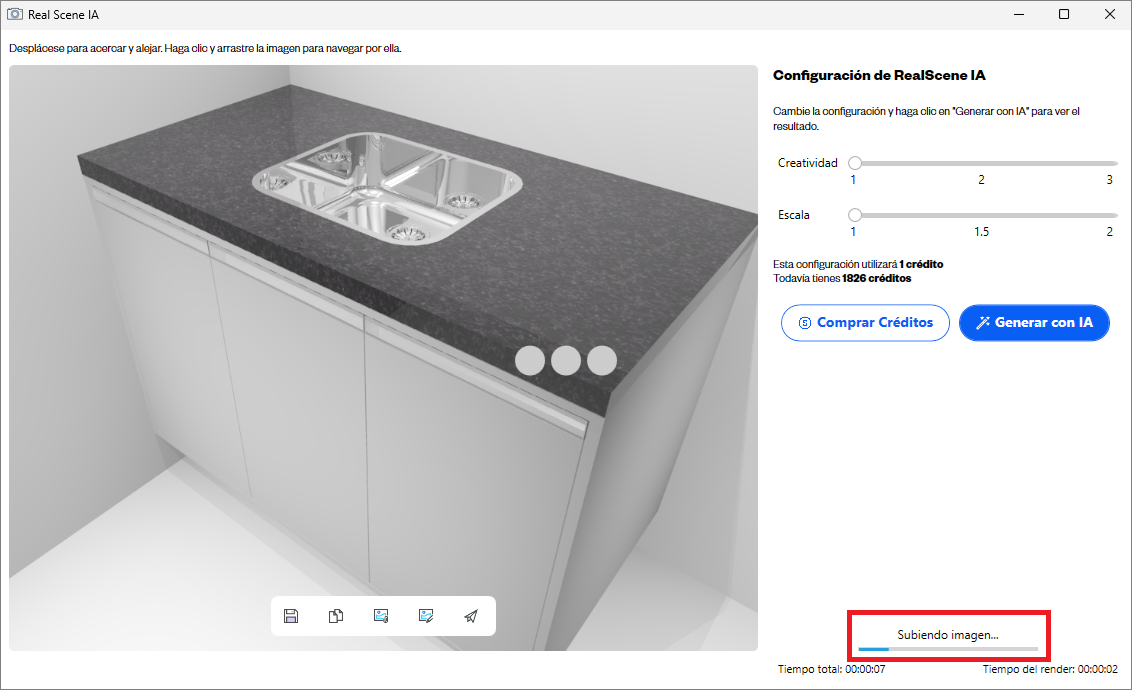Click the Generar con IA button
The height and width of the screenshot is (690, 1132).
1034,323
